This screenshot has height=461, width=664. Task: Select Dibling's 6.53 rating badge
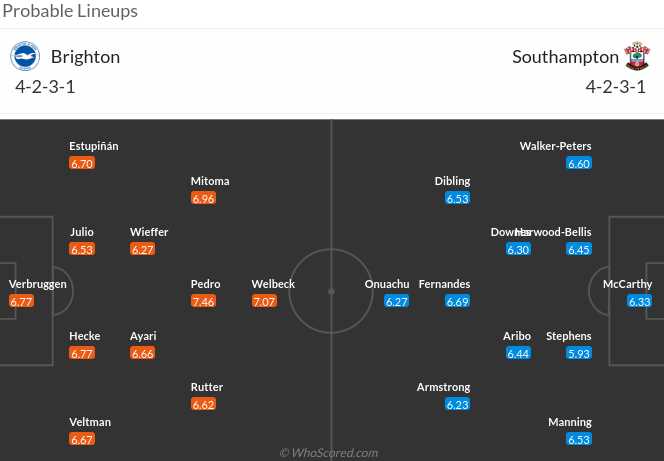(x=458, y=198)
